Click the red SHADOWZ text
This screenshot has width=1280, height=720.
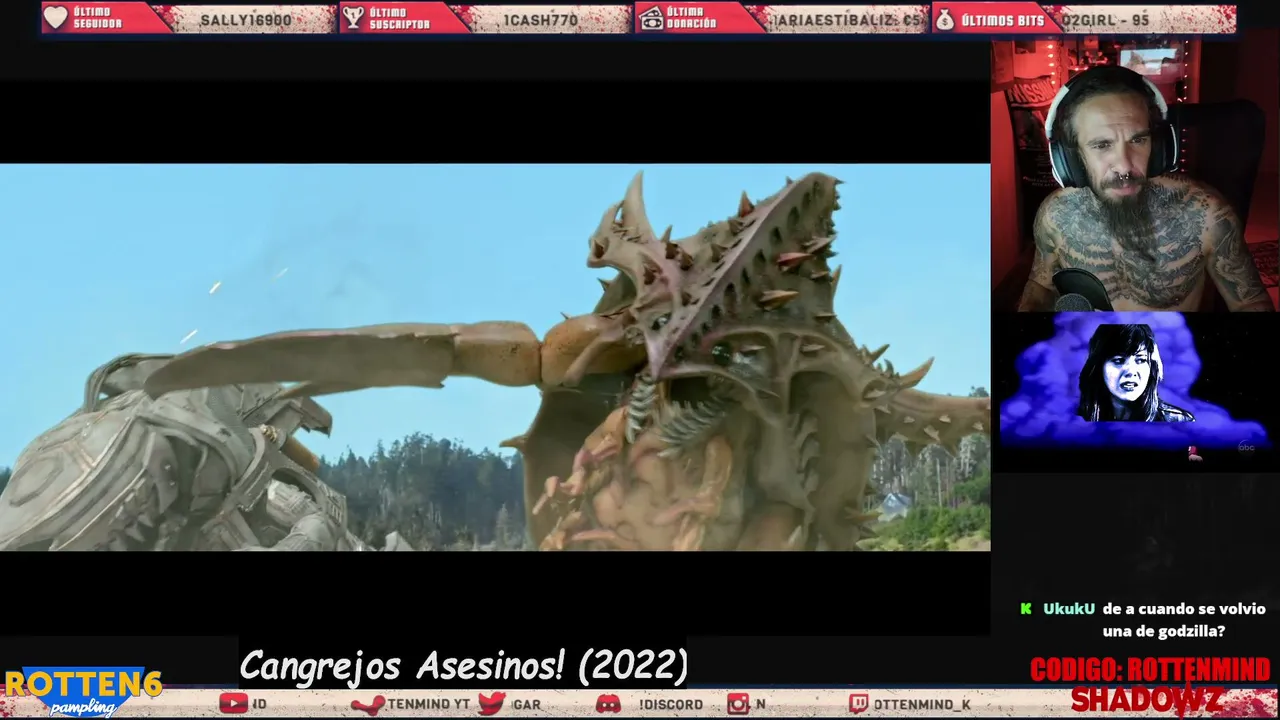1146,700
